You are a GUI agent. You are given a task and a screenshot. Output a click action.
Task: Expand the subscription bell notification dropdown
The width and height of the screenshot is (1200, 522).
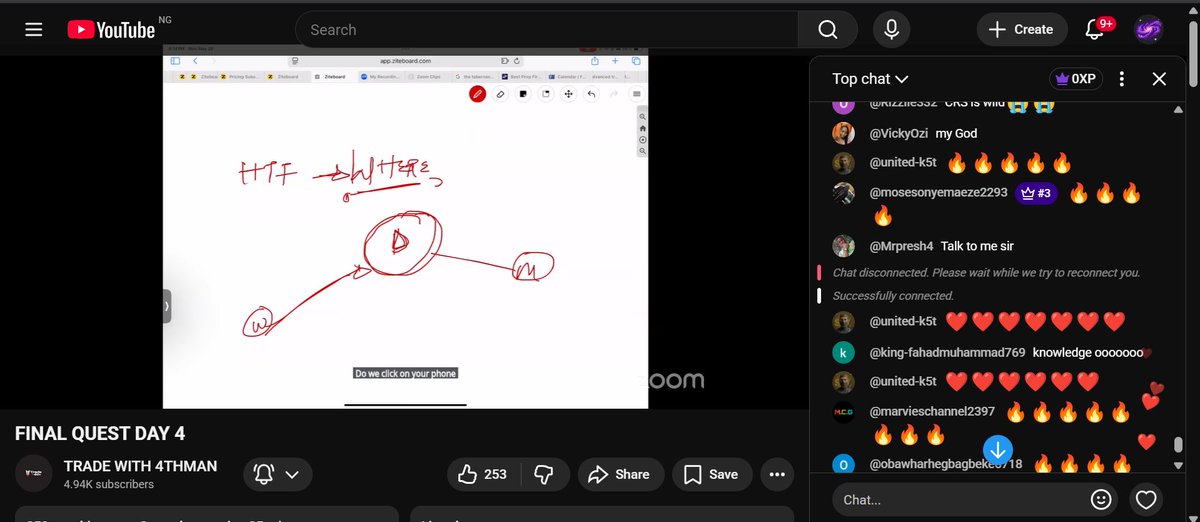point(276,474)
